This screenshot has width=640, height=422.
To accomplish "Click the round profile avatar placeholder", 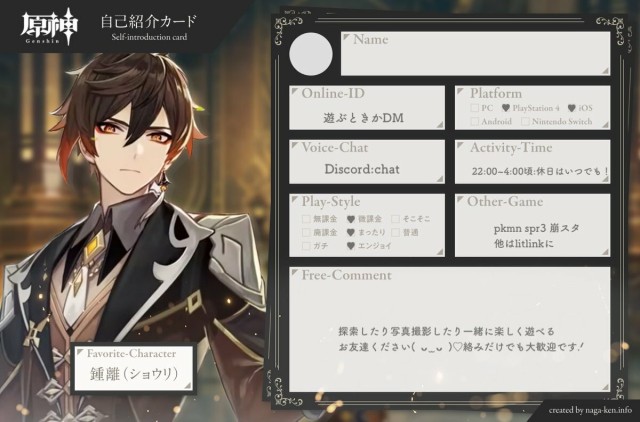I will pos(311,54).
